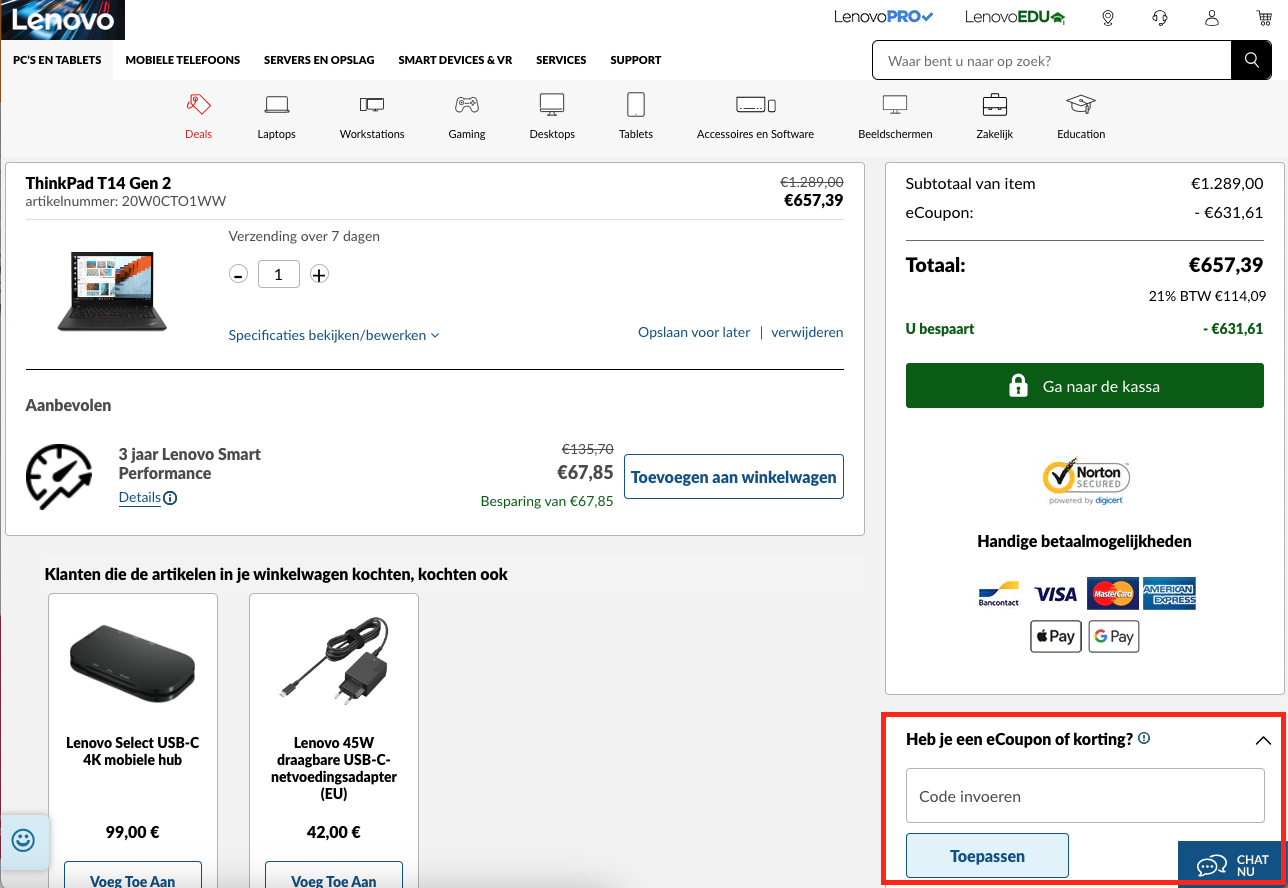This screenshot has width=1288, height=888.
Task: Click the American Express logo
Action: (x=1169, y=593)
